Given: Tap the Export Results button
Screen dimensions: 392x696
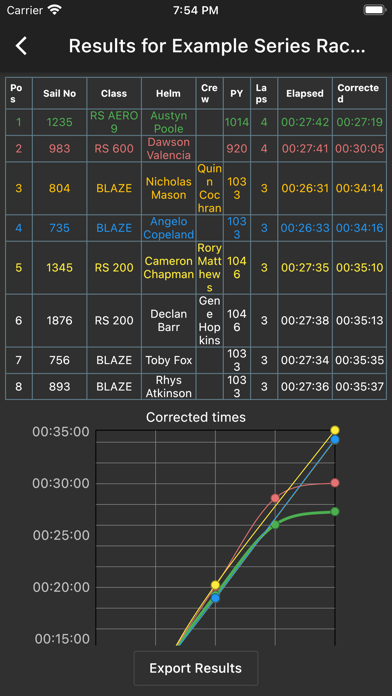Looking at the screenshot, I should (196, 668).
